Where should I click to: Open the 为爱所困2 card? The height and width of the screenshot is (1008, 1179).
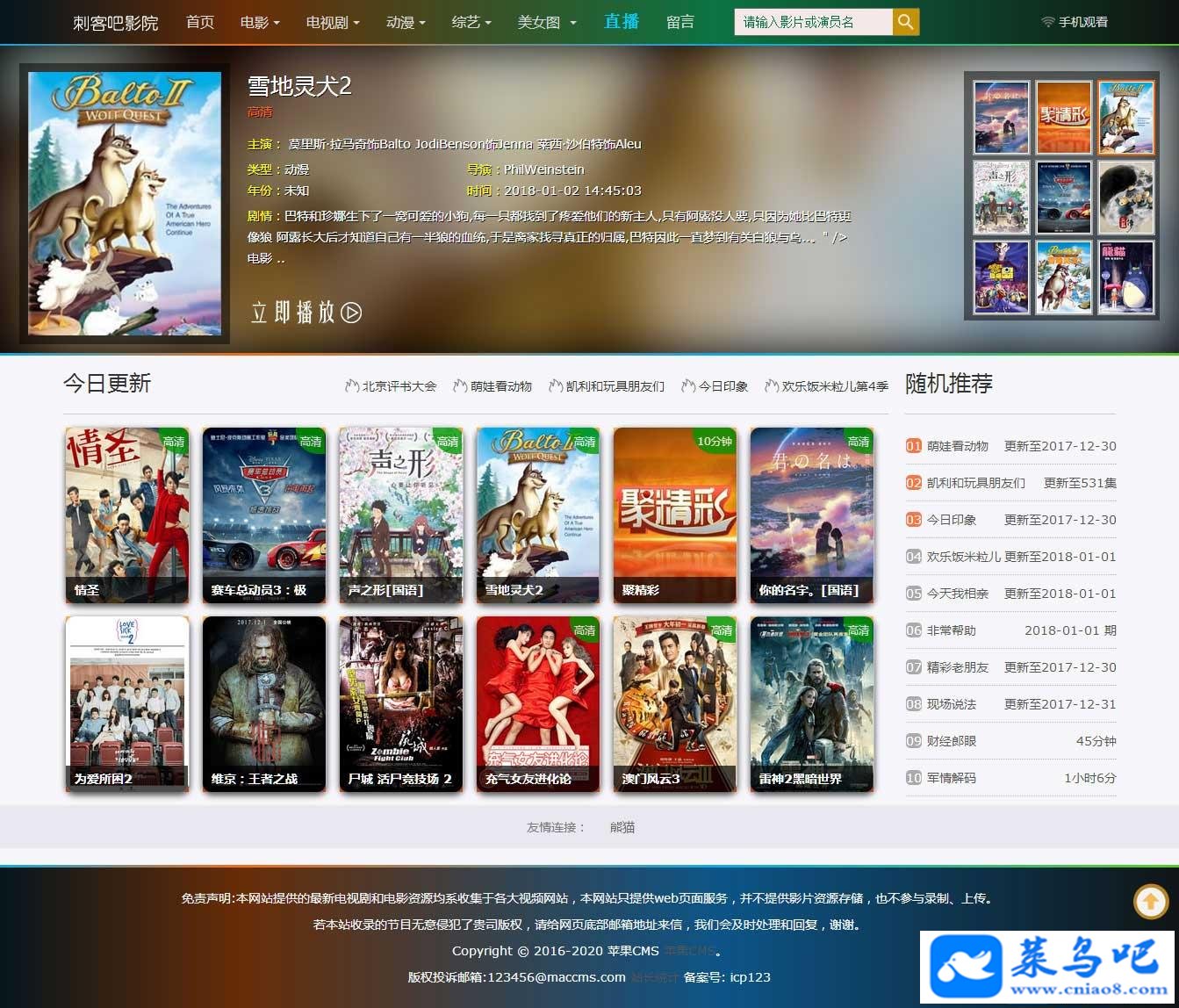click(127, 704)
